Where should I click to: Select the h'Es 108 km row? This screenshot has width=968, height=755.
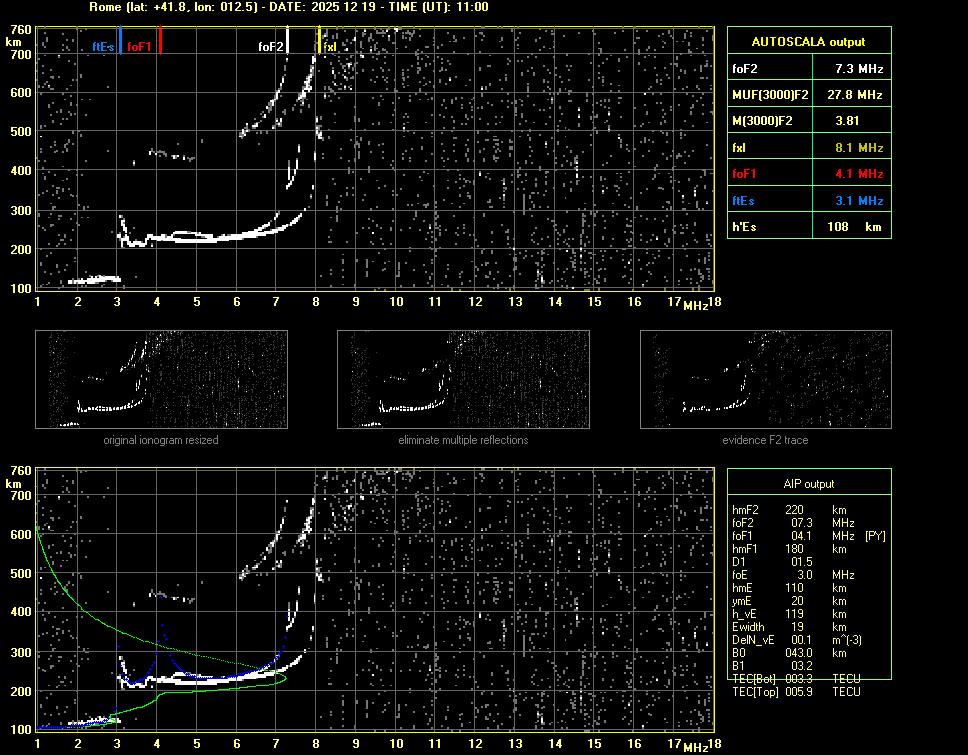(x=808, y=227)
